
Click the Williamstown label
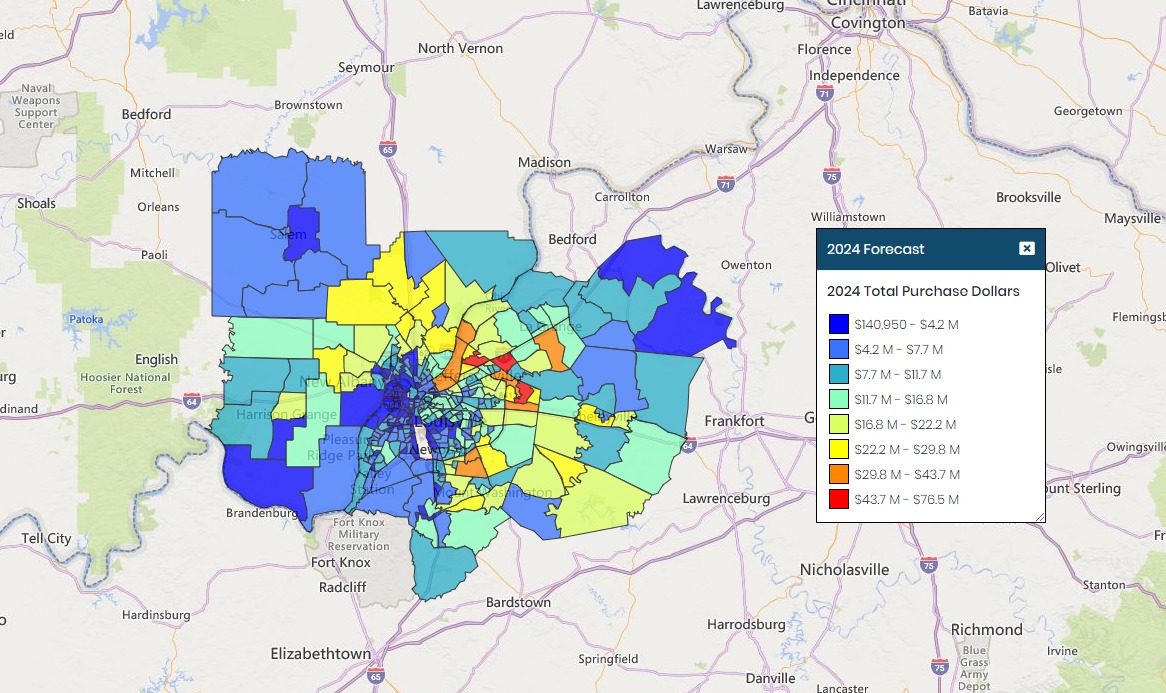coord(848,217)
